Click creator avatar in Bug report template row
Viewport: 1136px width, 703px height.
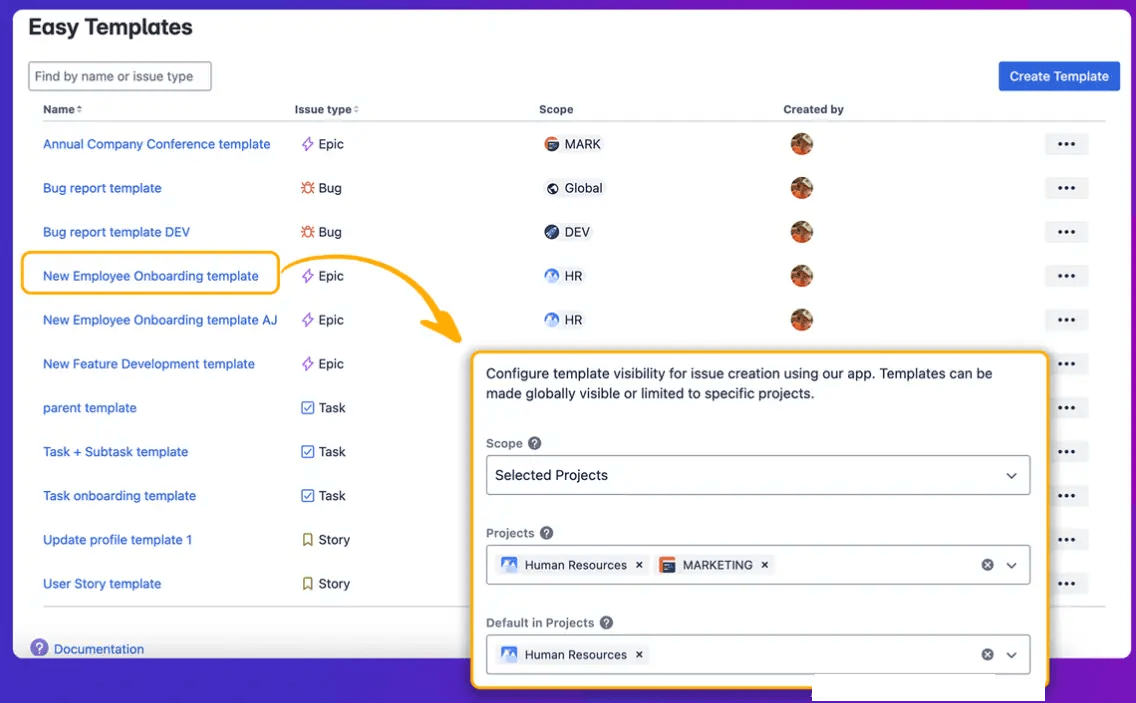click(801, 188)
